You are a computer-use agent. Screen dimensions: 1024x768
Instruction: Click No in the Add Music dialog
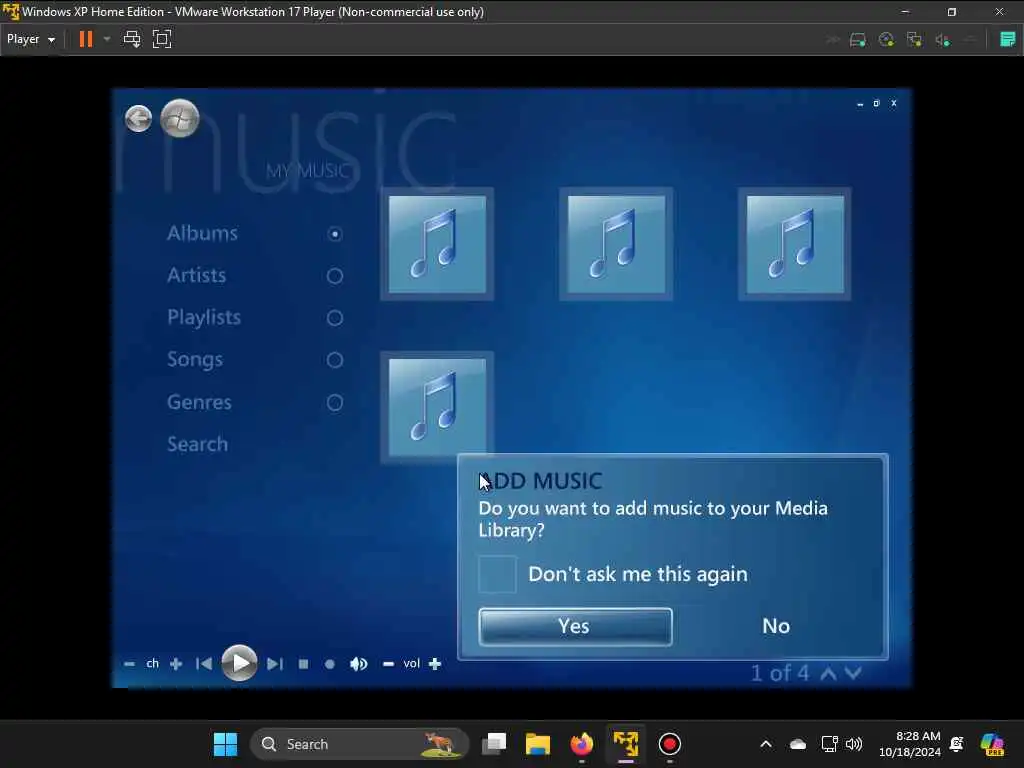coord(776,626)
